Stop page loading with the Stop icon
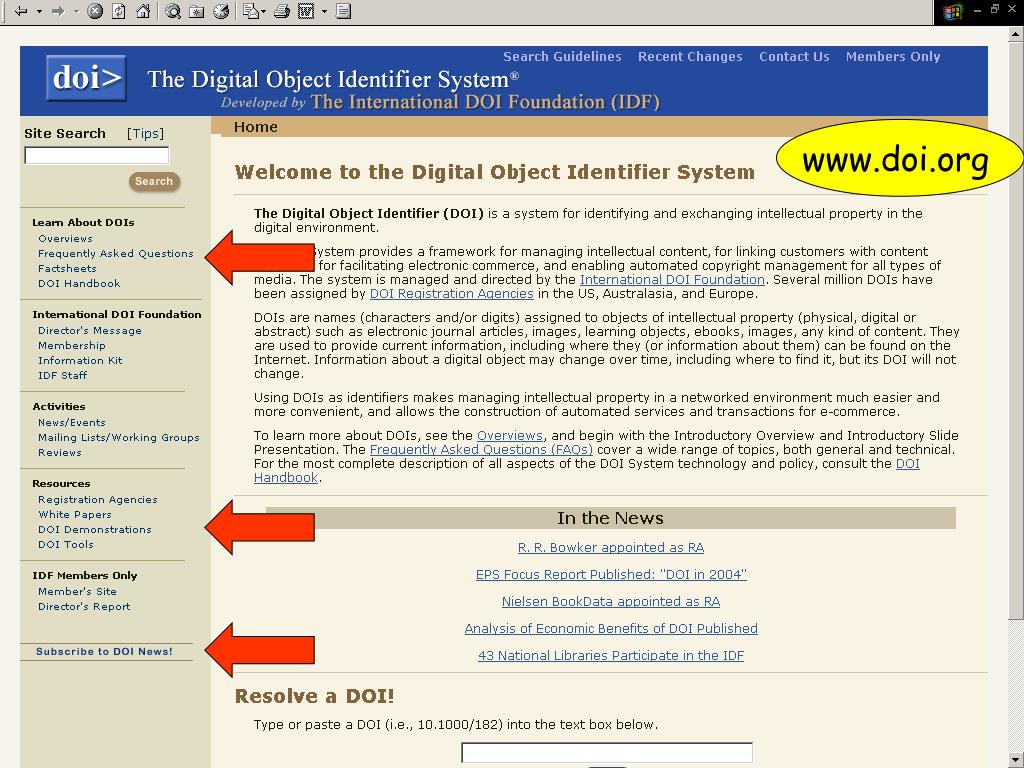This screenshot has height=768, width=1024. click(x=95, y=11)
